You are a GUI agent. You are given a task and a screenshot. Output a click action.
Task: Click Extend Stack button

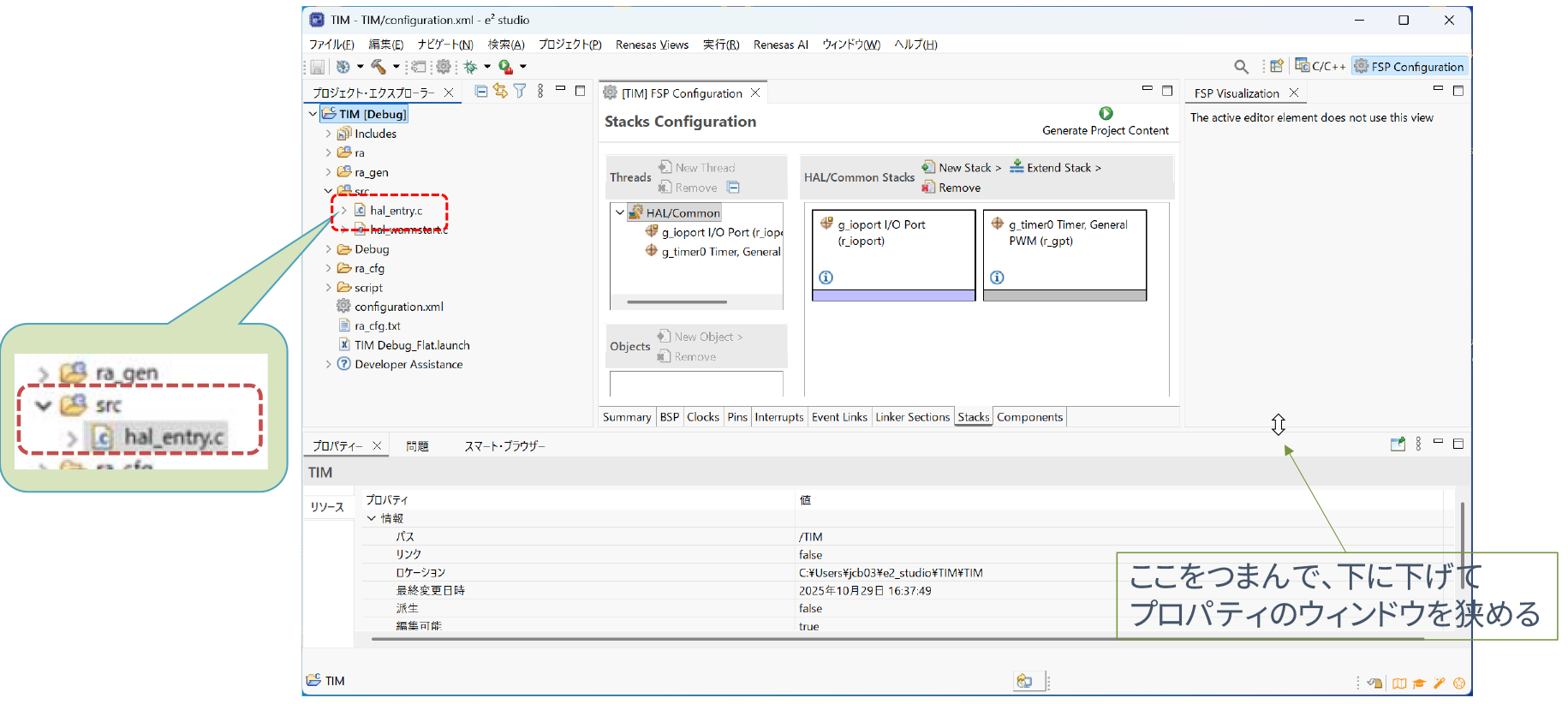(1057, 168)
